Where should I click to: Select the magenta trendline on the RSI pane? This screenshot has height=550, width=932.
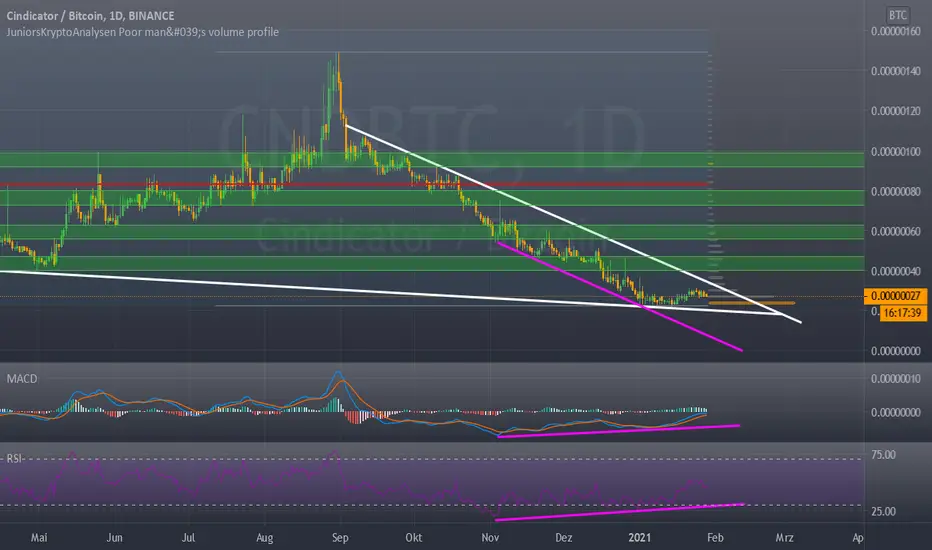[x=619, y=512]
